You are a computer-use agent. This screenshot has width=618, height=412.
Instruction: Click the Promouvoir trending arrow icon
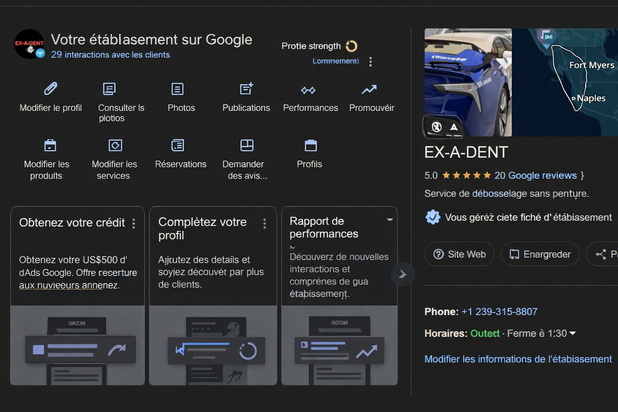pyautogui.click(x=370, y=89)
